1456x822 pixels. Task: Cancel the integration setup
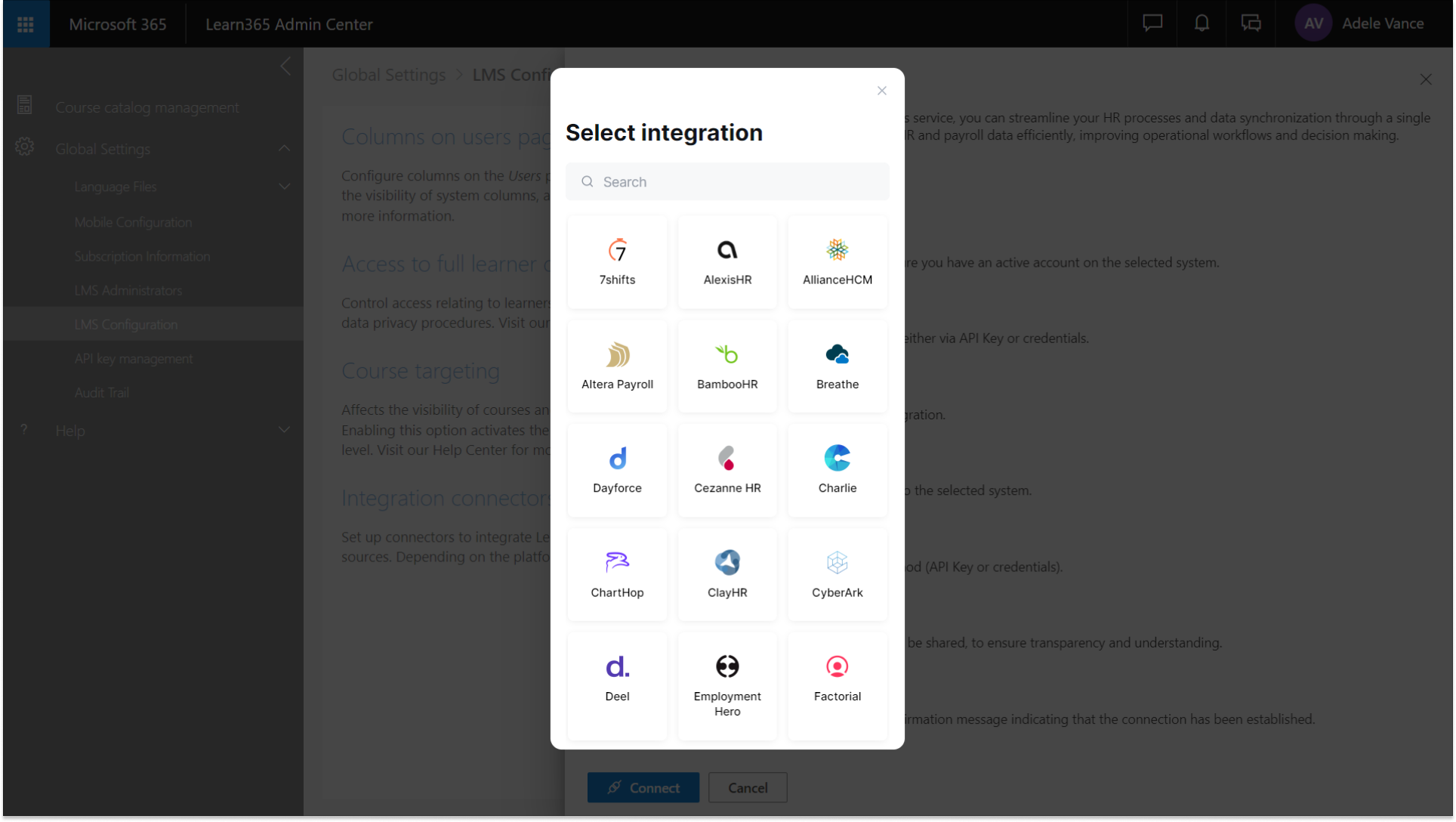coord(747,787)
